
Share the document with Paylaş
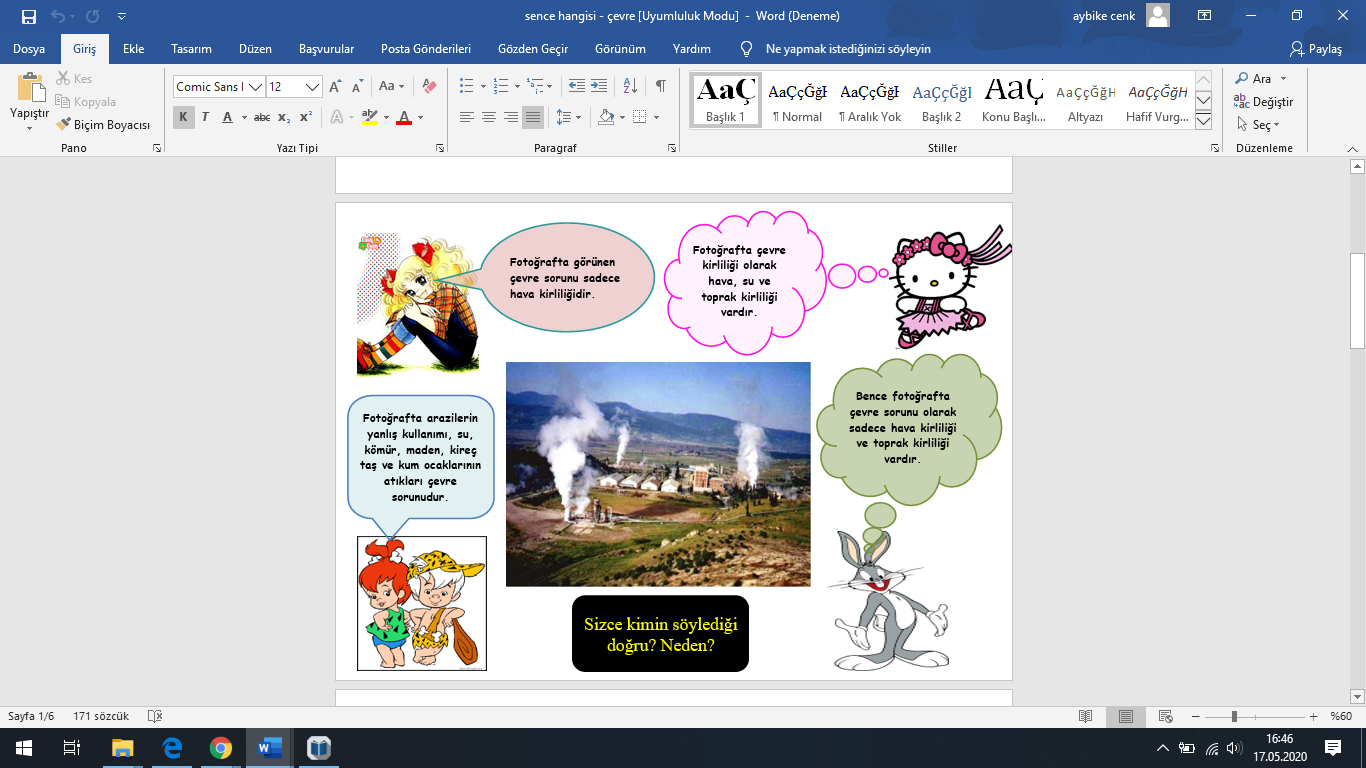(x=1316, y=48)
